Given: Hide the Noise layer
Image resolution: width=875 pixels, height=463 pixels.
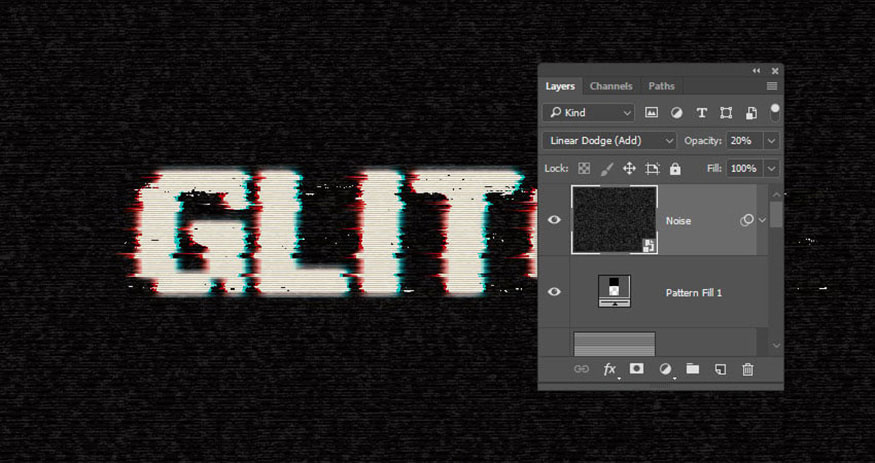Looking at the screenshot, I should click(554, 220).
